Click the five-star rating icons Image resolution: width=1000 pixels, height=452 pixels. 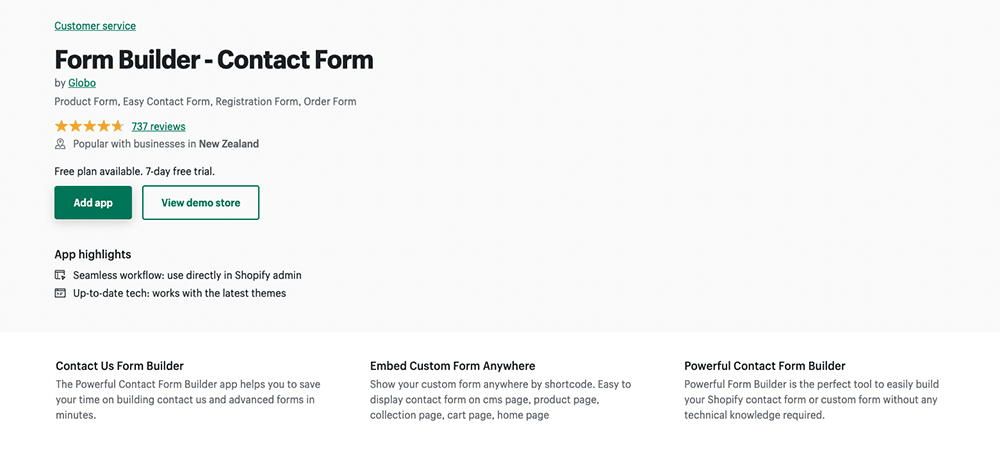point(89,127)
